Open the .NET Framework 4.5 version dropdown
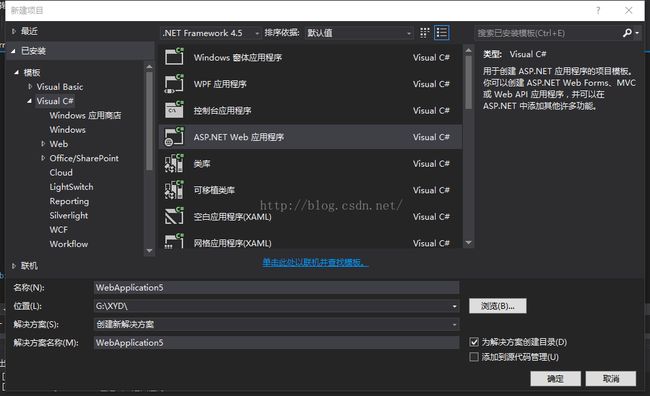This screenshot has width=650, height=396. click(x=211, y=33)
